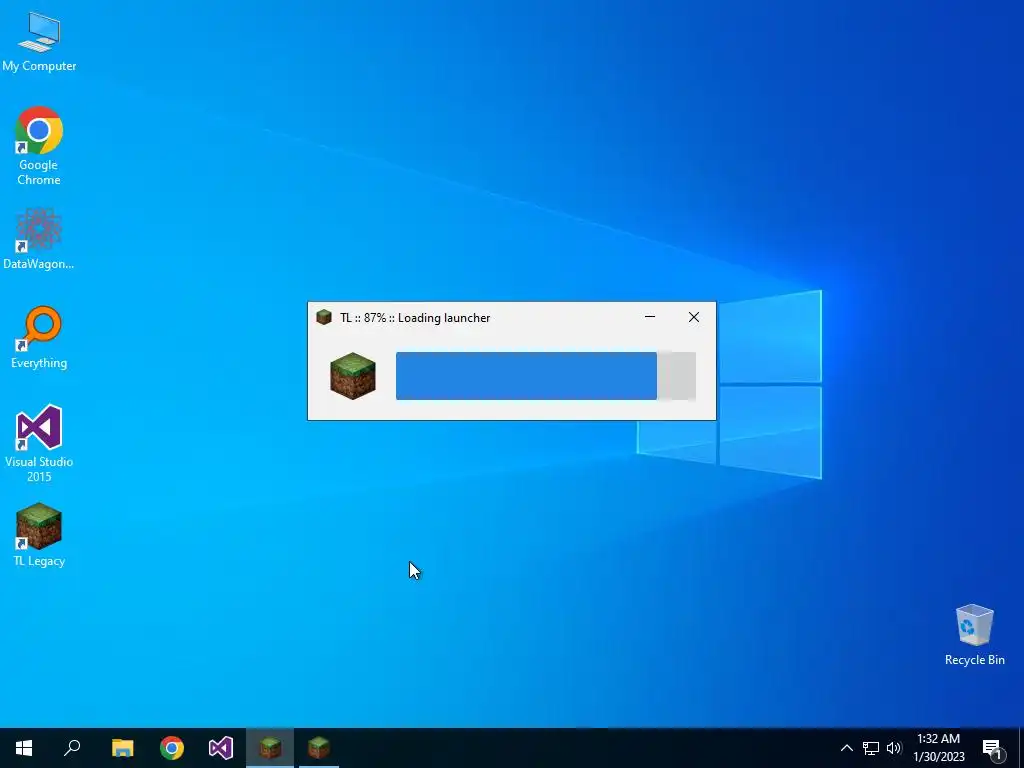Click the grass block icon in TL title bar
The width and height of the screenshot is (1024, 768).
click(x=324, y=317)
